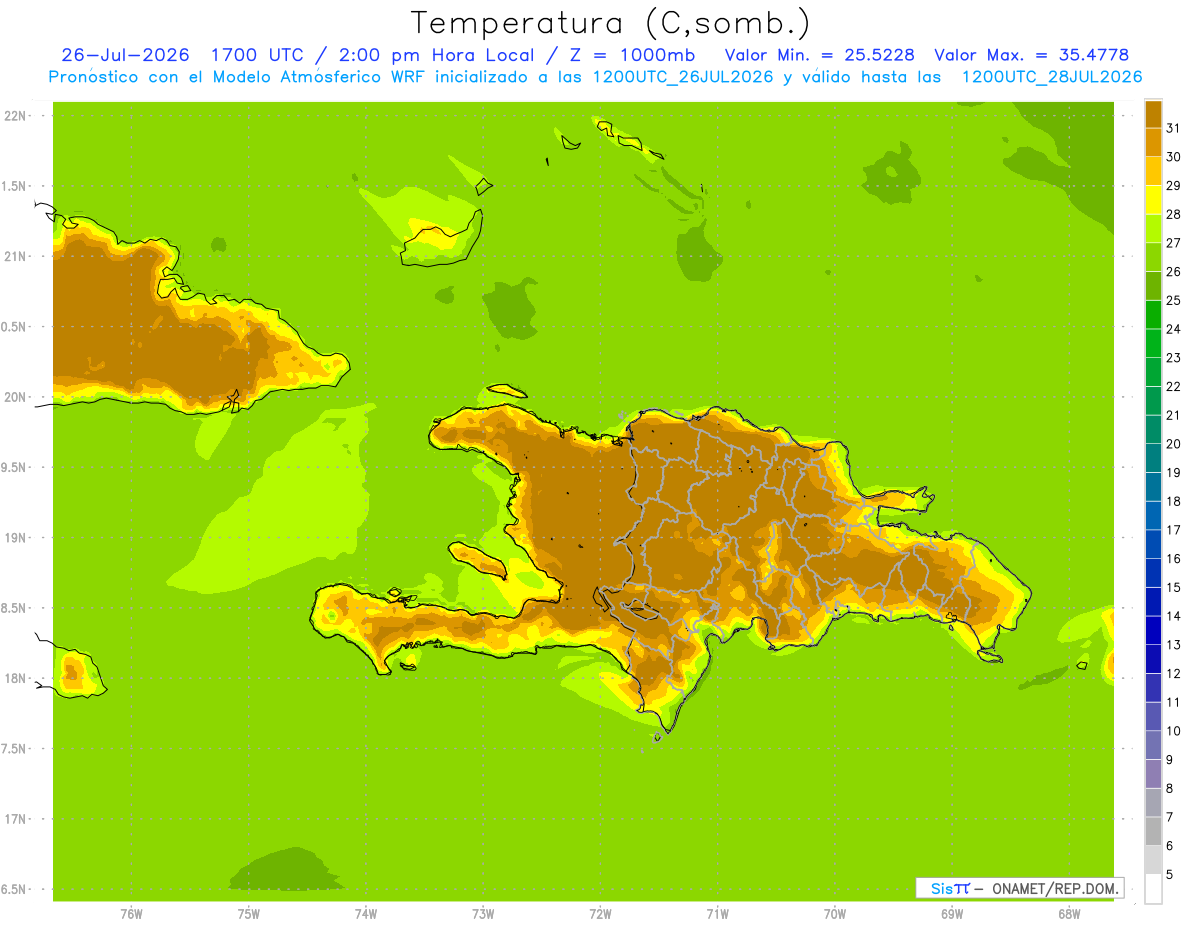Click the latitude label '9.5N'
1200x927 pixels.
coord(14,467)
